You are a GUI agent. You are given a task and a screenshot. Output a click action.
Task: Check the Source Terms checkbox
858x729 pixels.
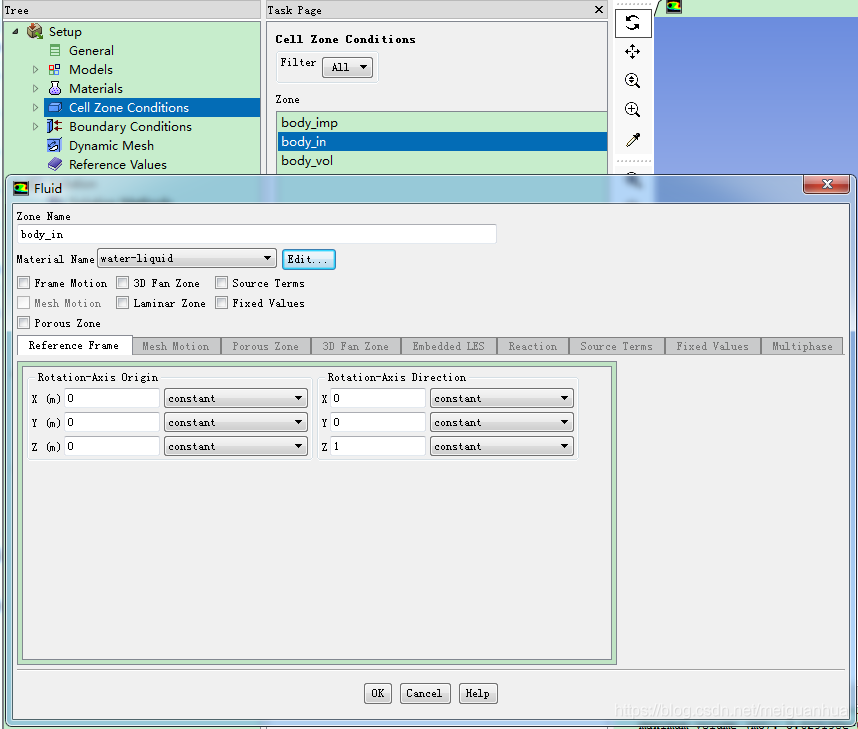[222, 284]
